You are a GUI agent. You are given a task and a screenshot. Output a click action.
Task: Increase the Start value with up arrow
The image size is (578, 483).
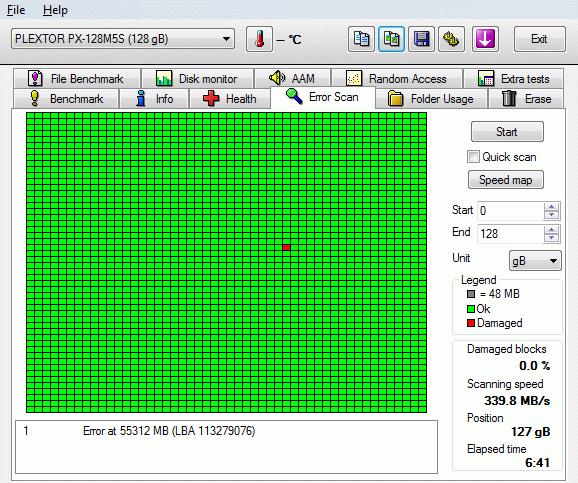click(551, 207)
